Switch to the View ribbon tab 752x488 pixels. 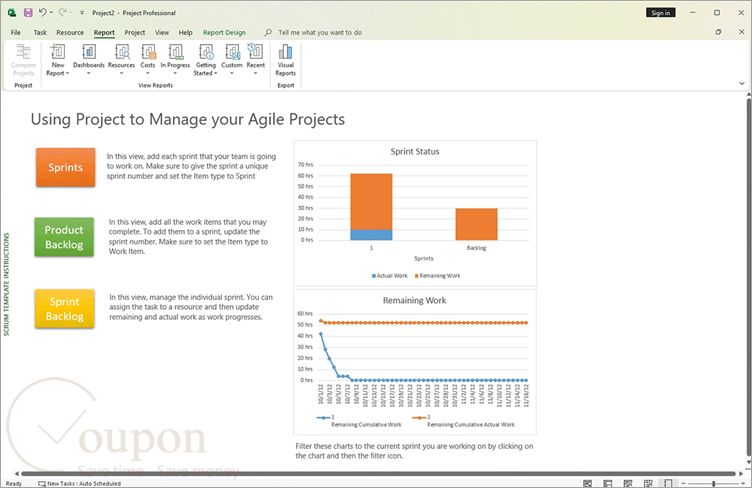pos(162,33)
